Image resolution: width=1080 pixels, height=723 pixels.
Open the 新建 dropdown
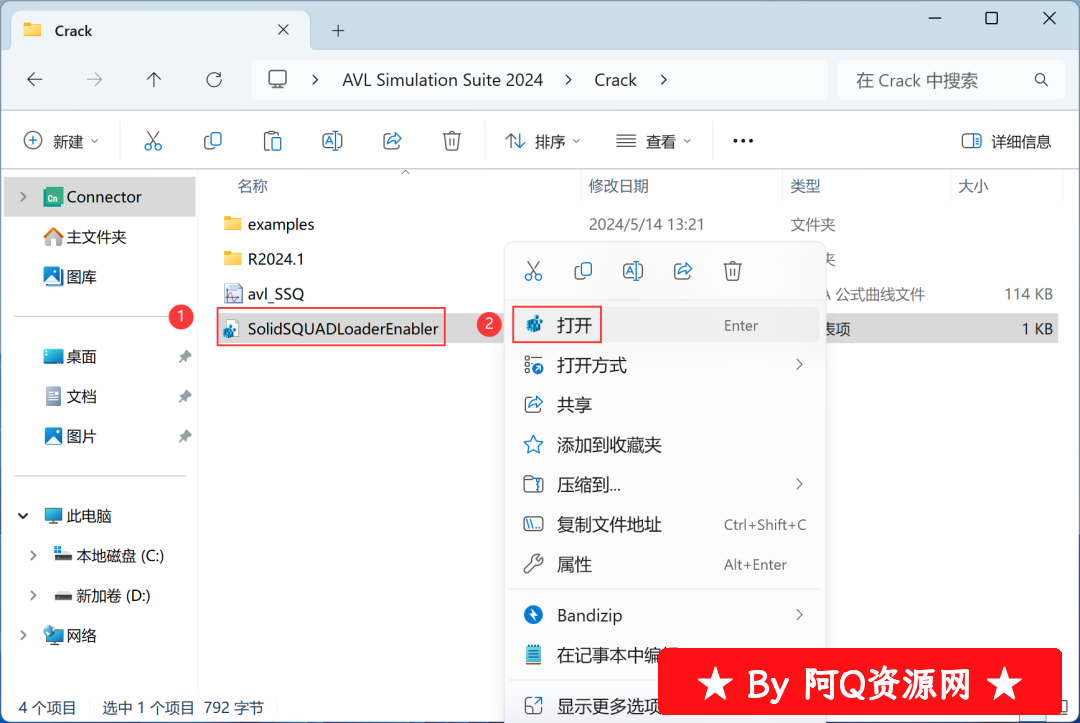tap(61, 141)
